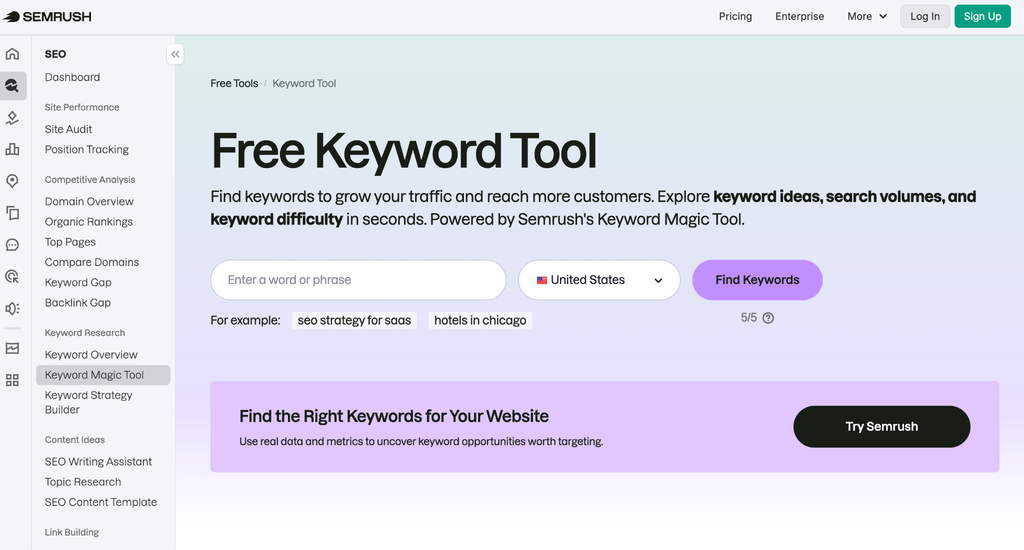
Task: Collapse the SEO sidebar with the double chevron
Action: tap(175, 54)
